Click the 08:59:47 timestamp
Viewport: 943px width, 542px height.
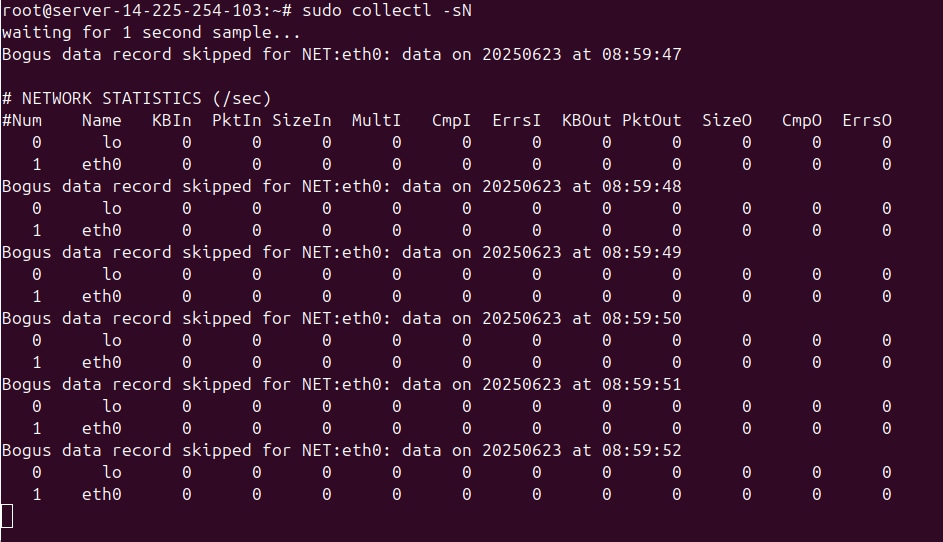pyautogui.click(x=641, y=54)
